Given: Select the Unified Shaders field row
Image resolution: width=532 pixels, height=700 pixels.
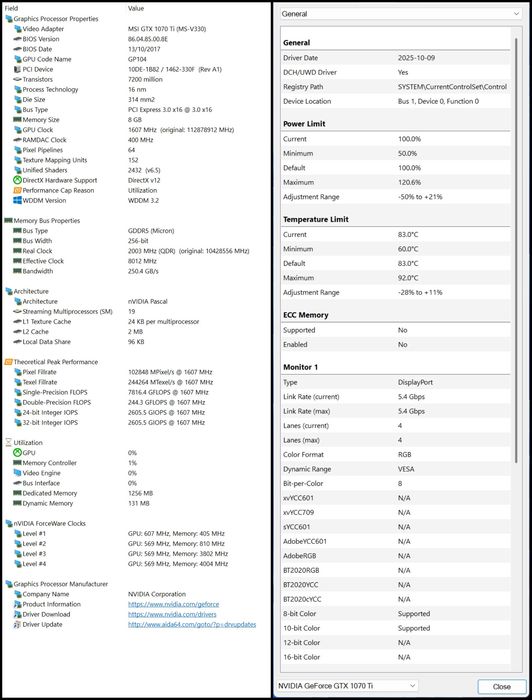Looking at the screenshot, I should coord(136,170).
